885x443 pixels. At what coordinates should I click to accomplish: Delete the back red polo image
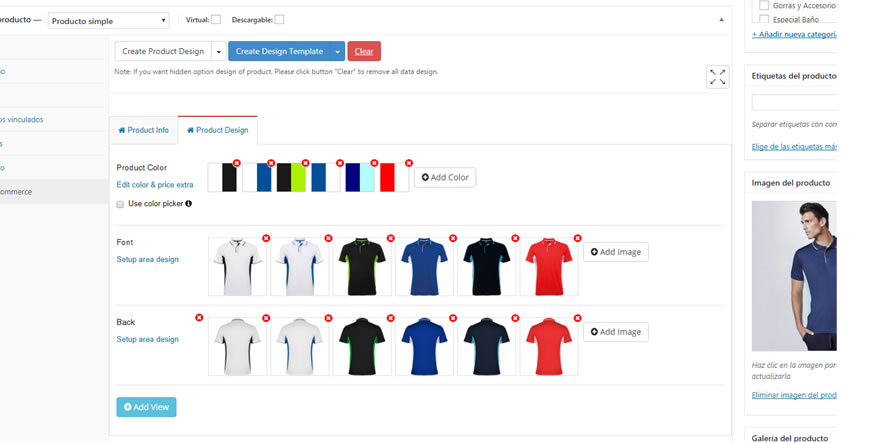pyautogui.click(x=577, y=318)
